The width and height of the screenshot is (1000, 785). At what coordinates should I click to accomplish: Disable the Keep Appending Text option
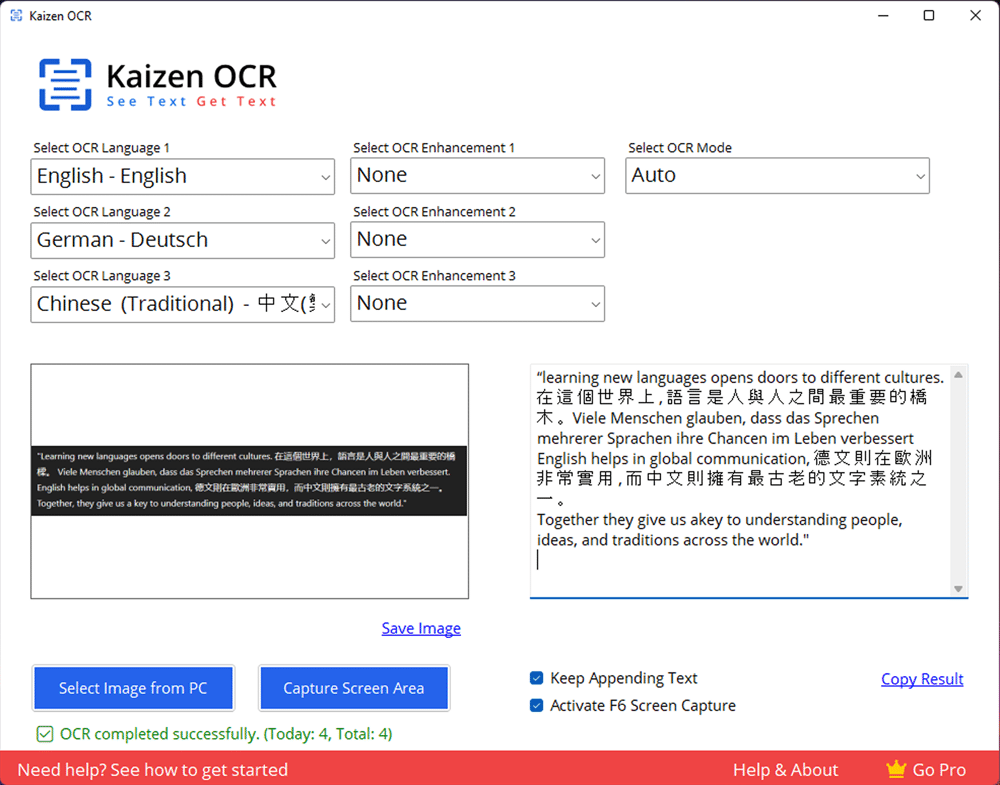536,678
